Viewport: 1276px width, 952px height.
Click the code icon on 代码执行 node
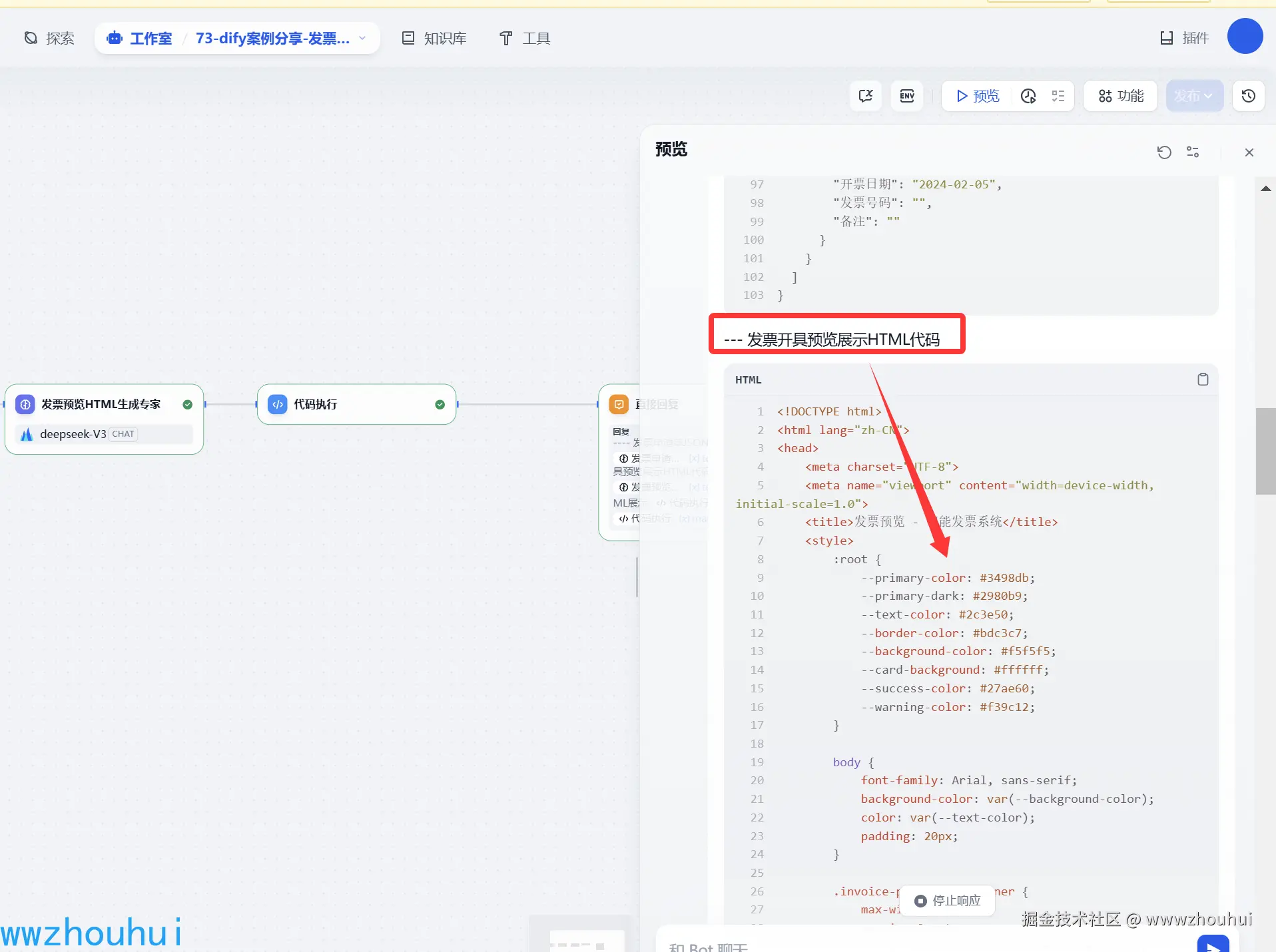point(278,404)
